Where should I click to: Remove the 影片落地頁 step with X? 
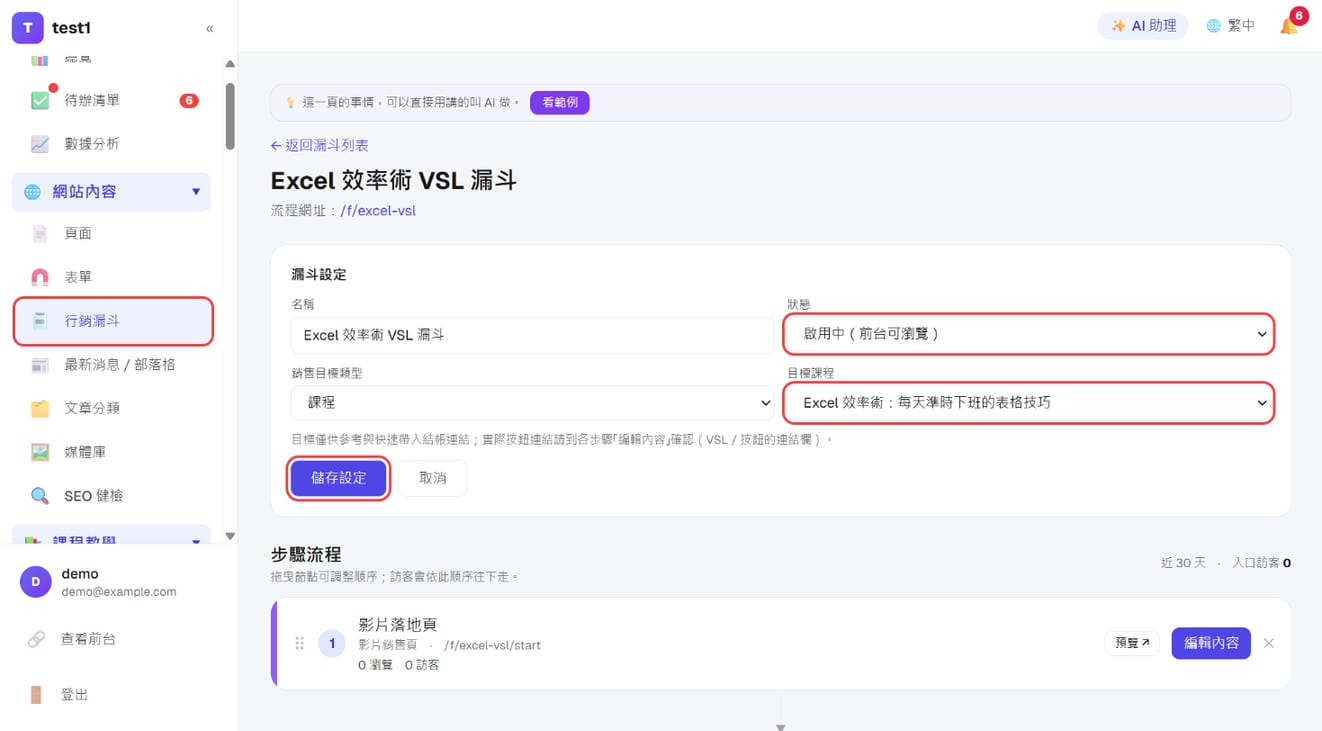tap(1268, 643)
